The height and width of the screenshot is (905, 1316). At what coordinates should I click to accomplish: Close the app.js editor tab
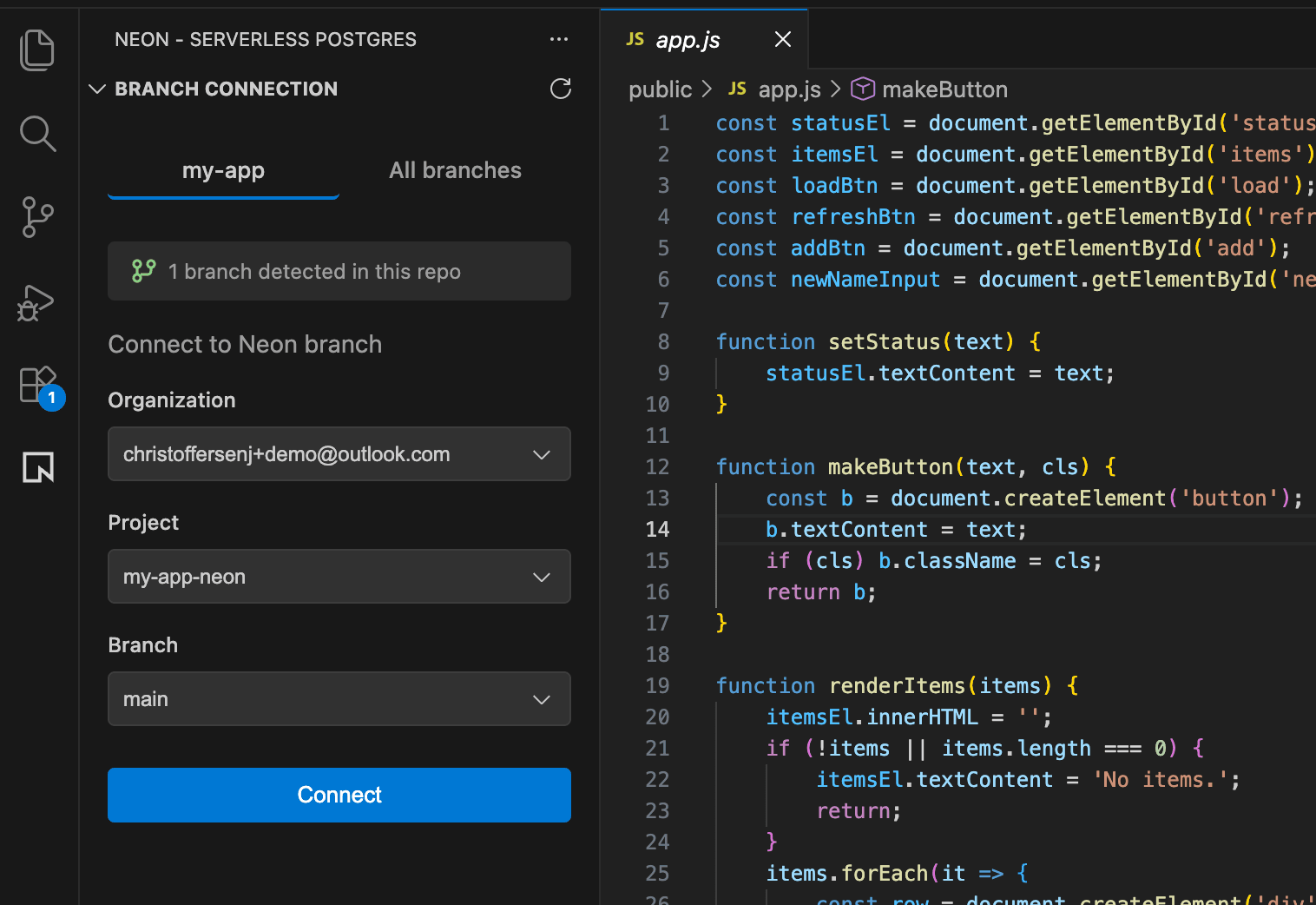point(782,39)
